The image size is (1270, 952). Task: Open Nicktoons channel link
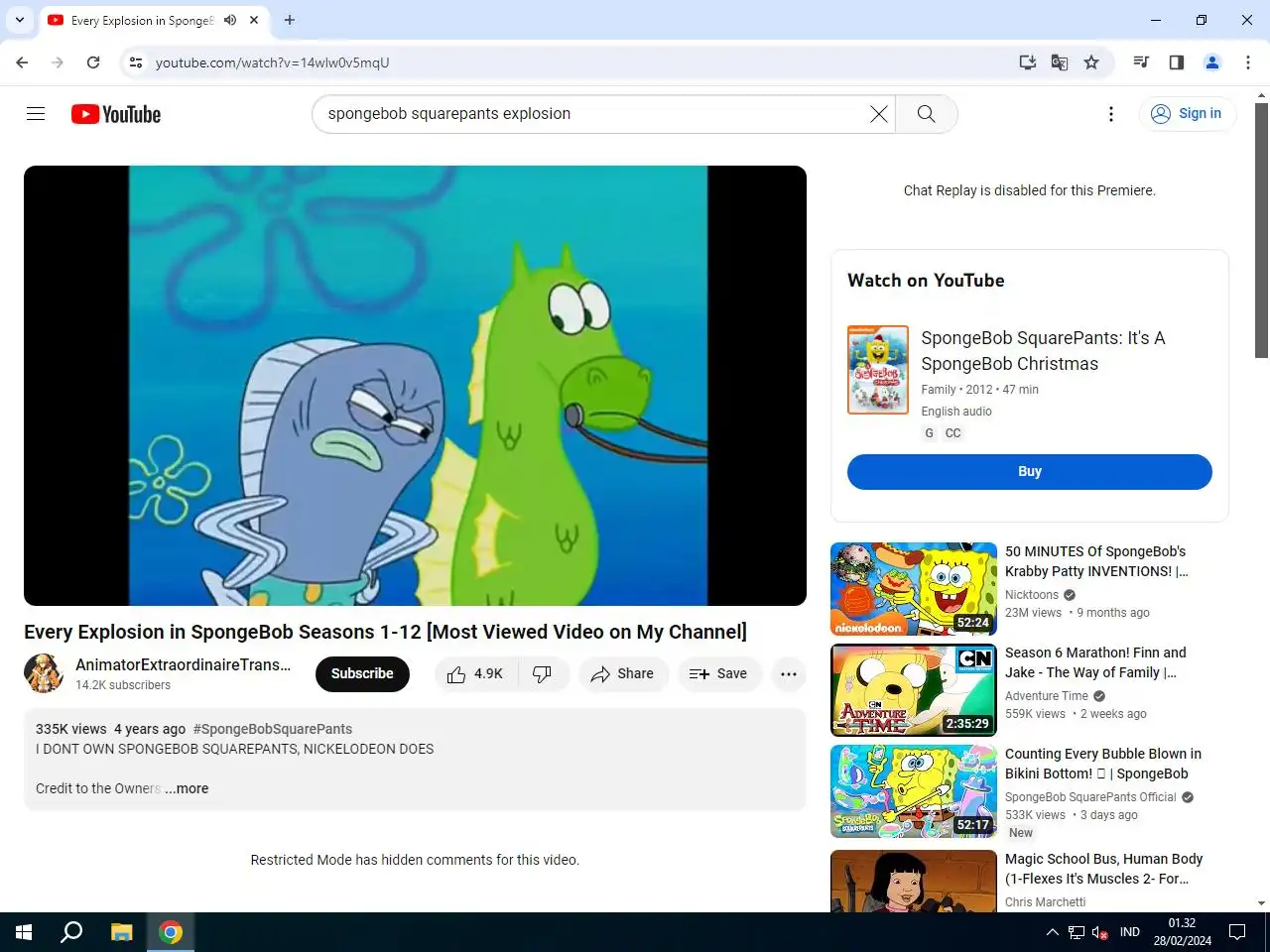(1032, 595)
